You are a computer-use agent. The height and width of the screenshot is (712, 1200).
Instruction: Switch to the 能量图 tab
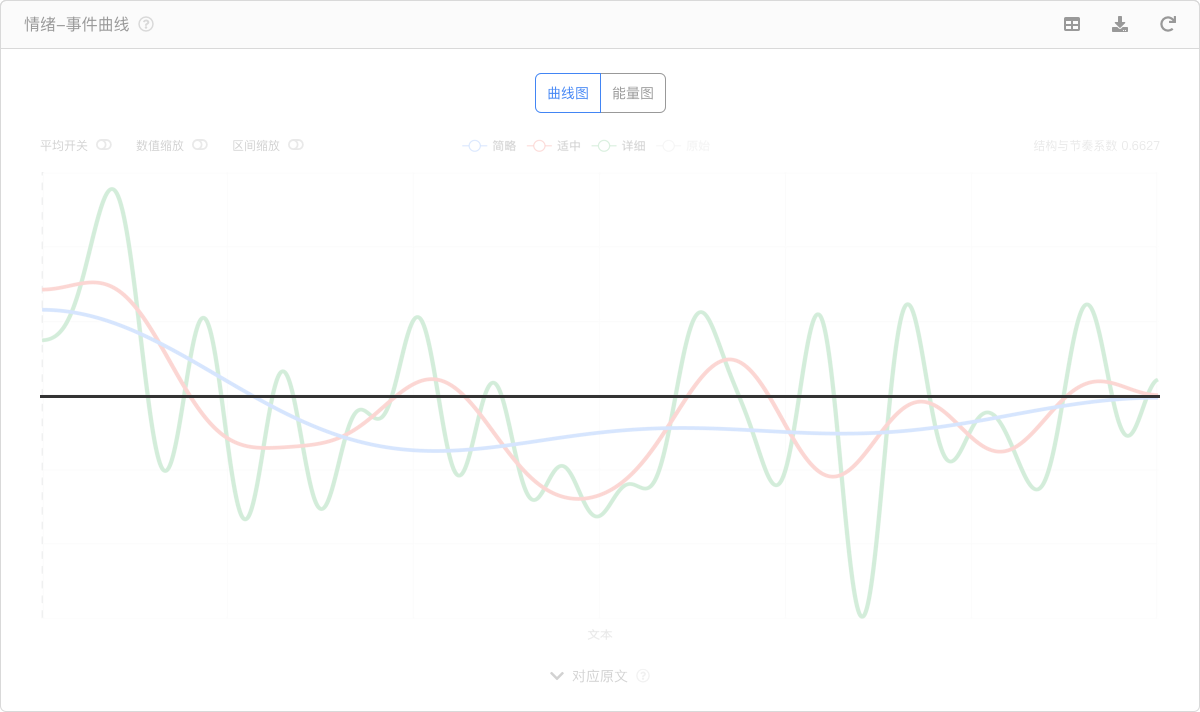633,93
